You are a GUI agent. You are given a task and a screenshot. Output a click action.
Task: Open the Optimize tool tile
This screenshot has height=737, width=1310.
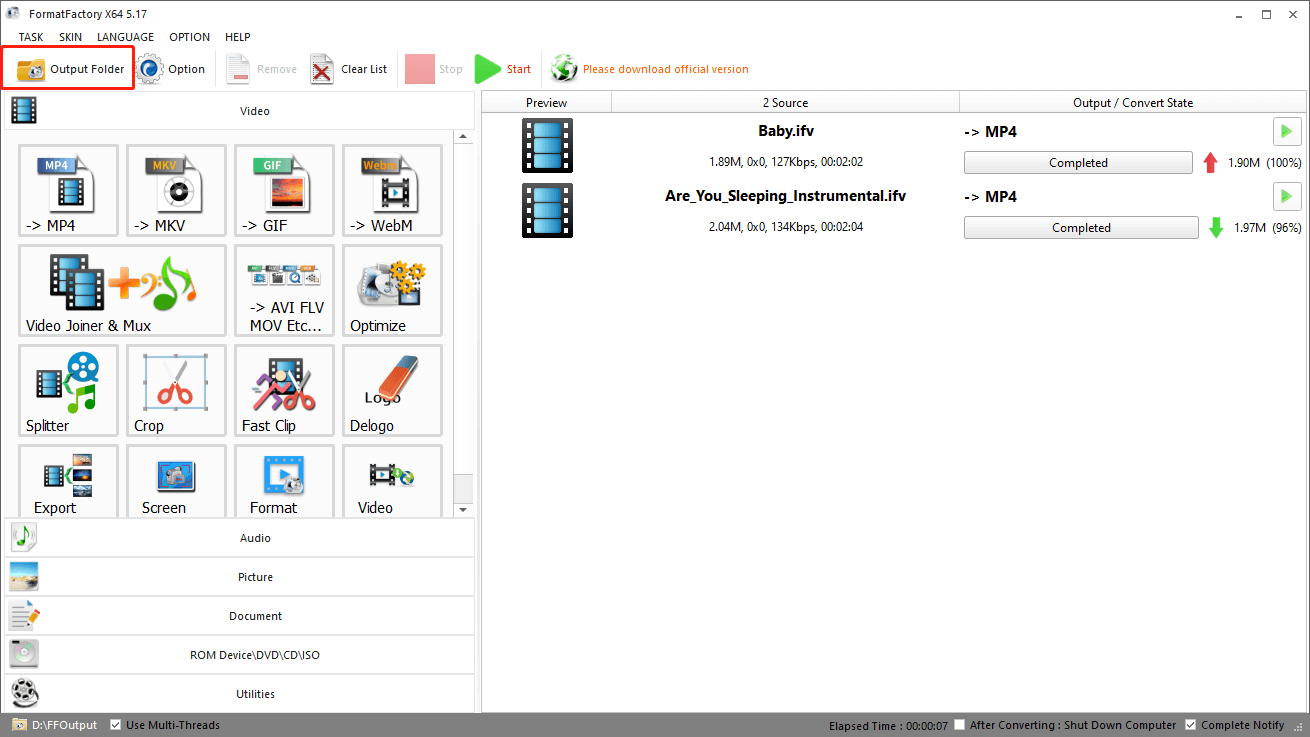pos(392,291)
